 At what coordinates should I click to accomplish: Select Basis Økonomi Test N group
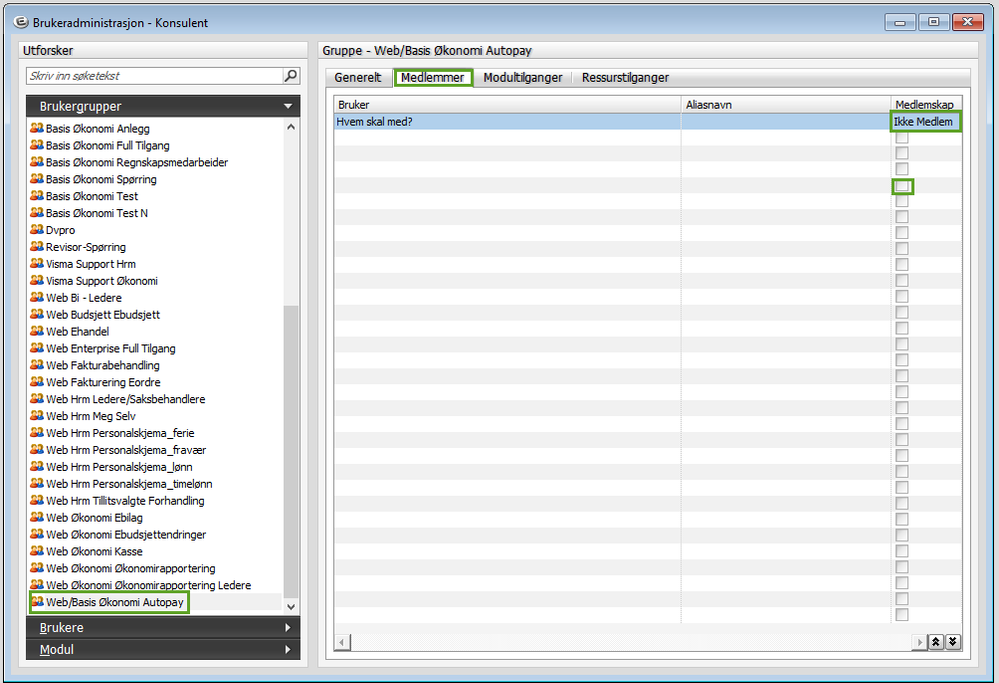(97, 213)
